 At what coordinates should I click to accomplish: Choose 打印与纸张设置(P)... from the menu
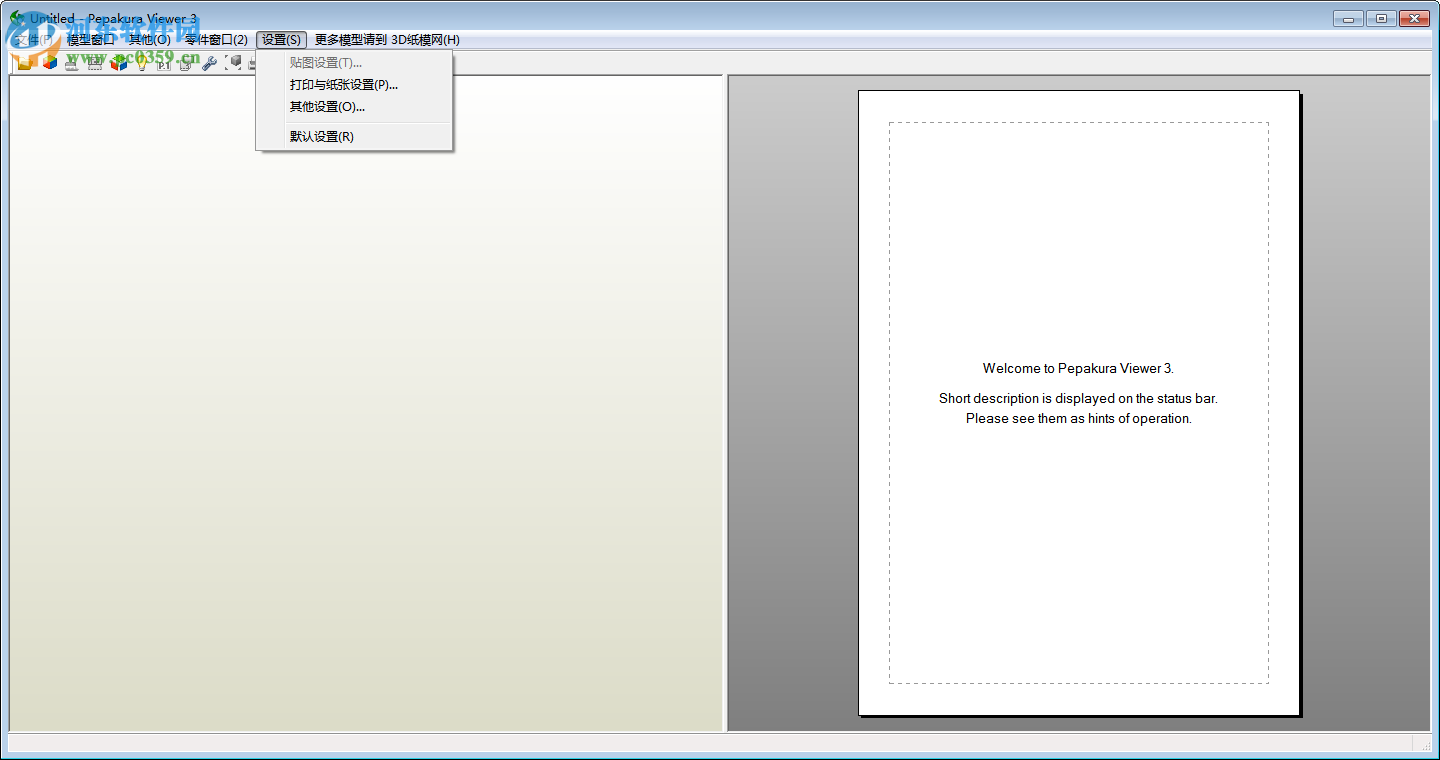(354, 85)
